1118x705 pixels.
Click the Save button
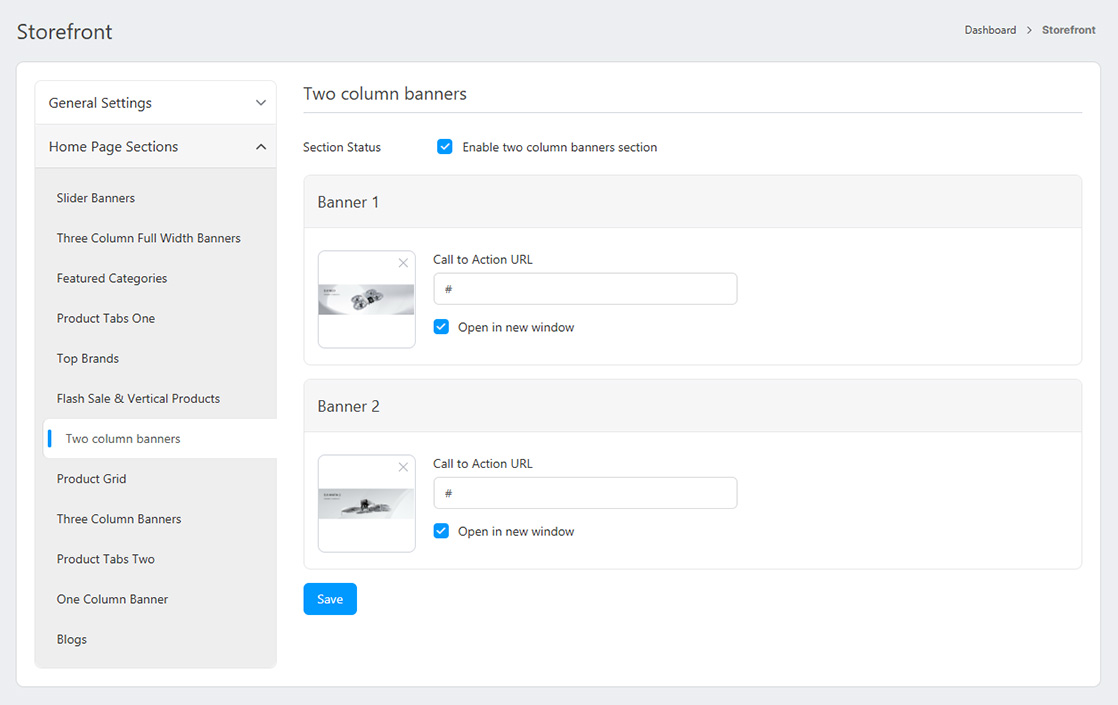click(x=330, y=599)
